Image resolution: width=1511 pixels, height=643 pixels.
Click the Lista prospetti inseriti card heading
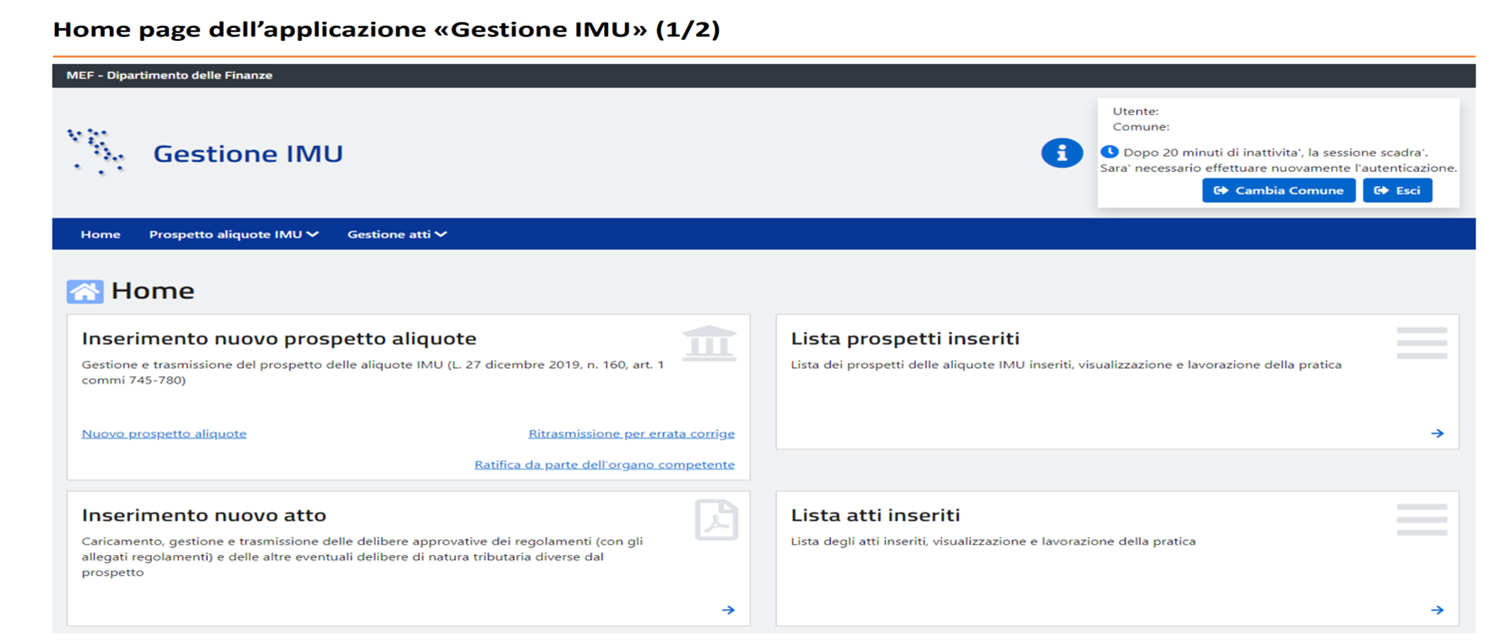904,339
